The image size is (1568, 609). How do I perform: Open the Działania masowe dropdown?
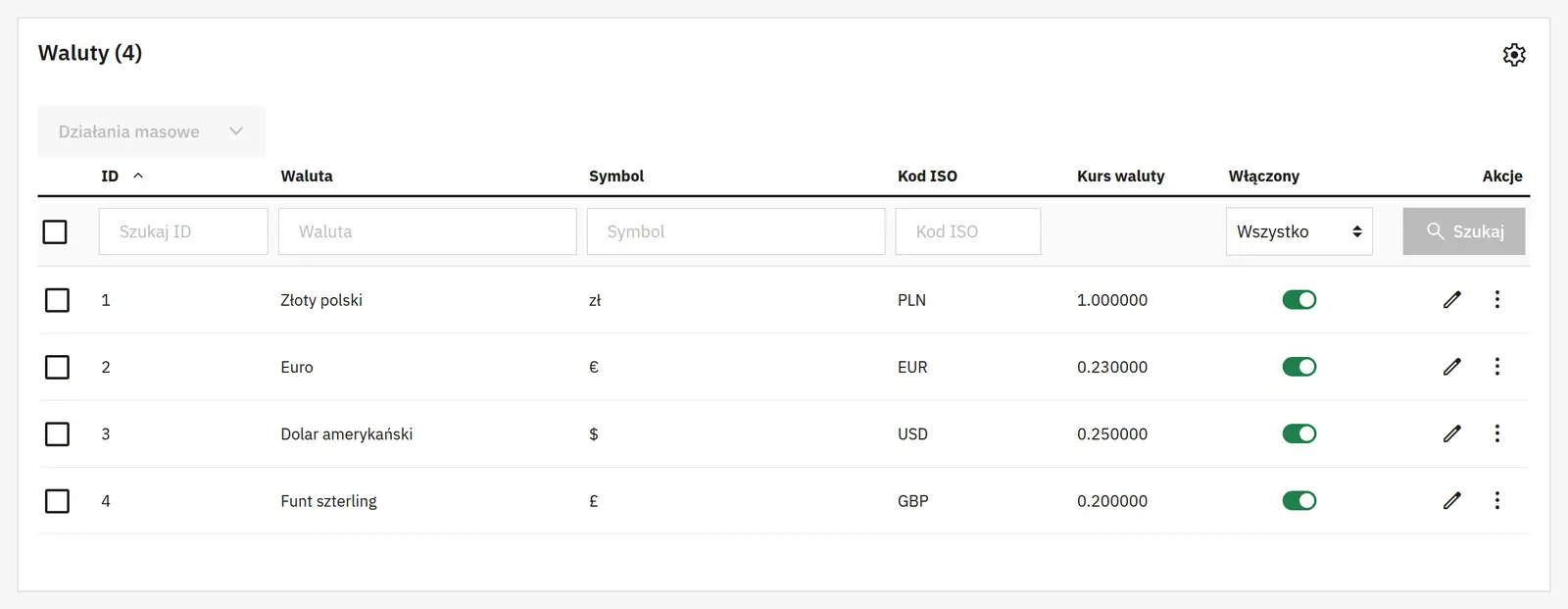pos(151,131)
